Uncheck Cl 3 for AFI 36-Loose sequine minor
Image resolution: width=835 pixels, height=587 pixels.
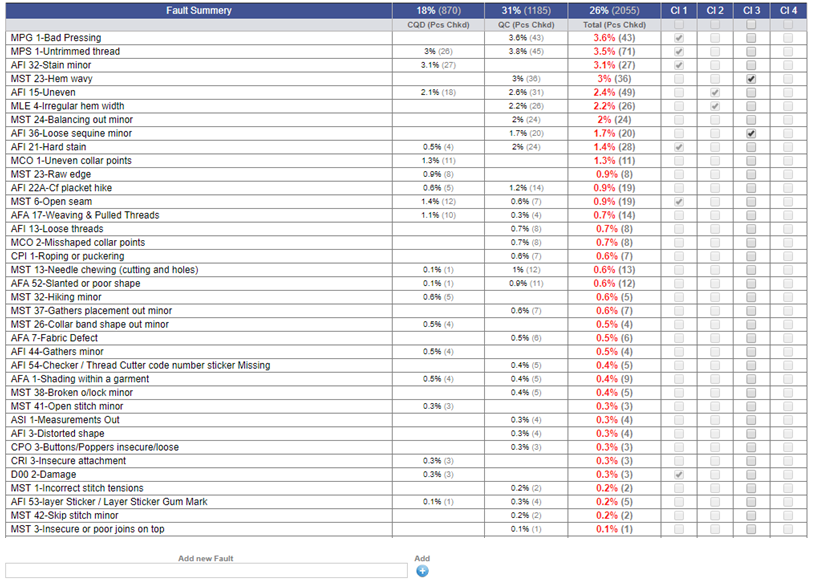coord(751,133)
